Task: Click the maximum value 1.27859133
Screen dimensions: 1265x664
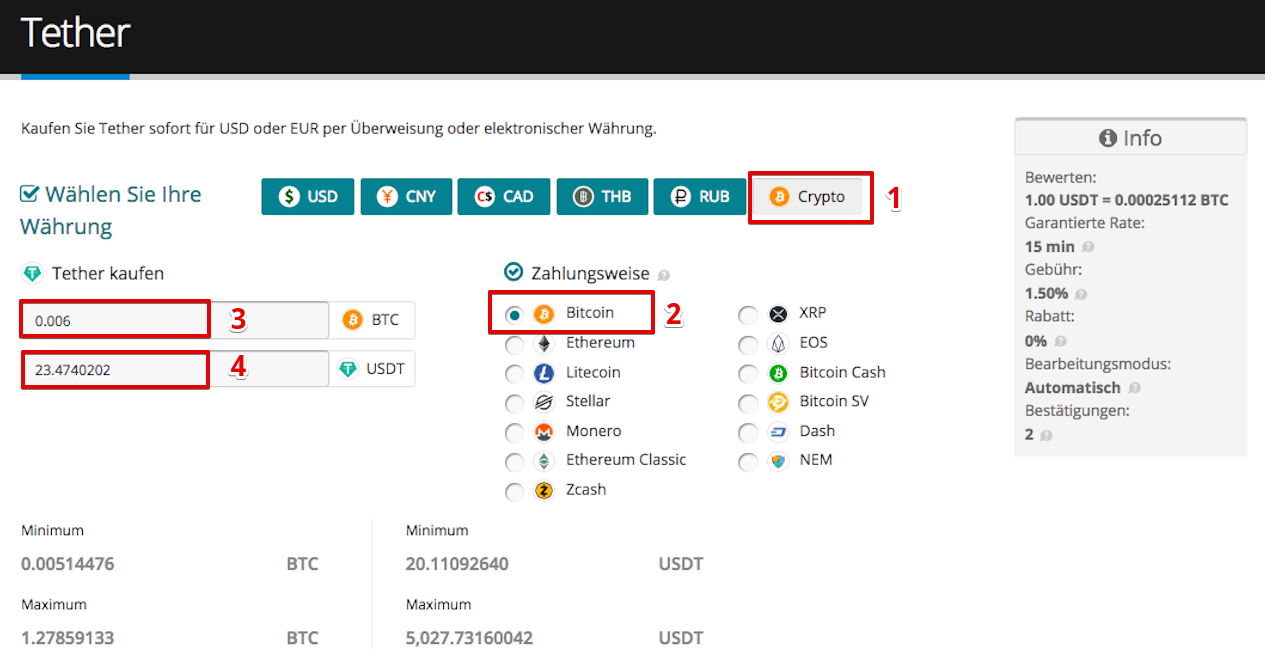Action: click(68, 638)
